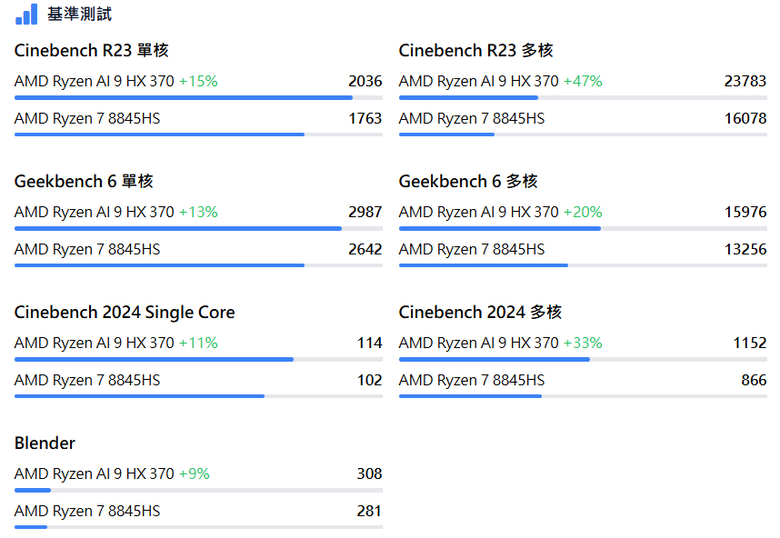Click the Cinebench 2024 Single Core heading

124,312
